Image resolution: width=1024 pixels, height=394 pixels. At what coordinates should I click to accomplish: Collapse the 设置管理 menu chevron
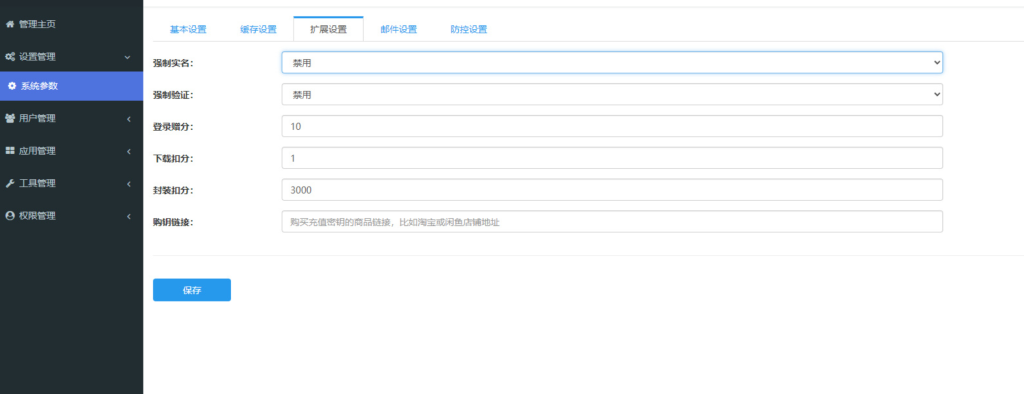[128, 57]
